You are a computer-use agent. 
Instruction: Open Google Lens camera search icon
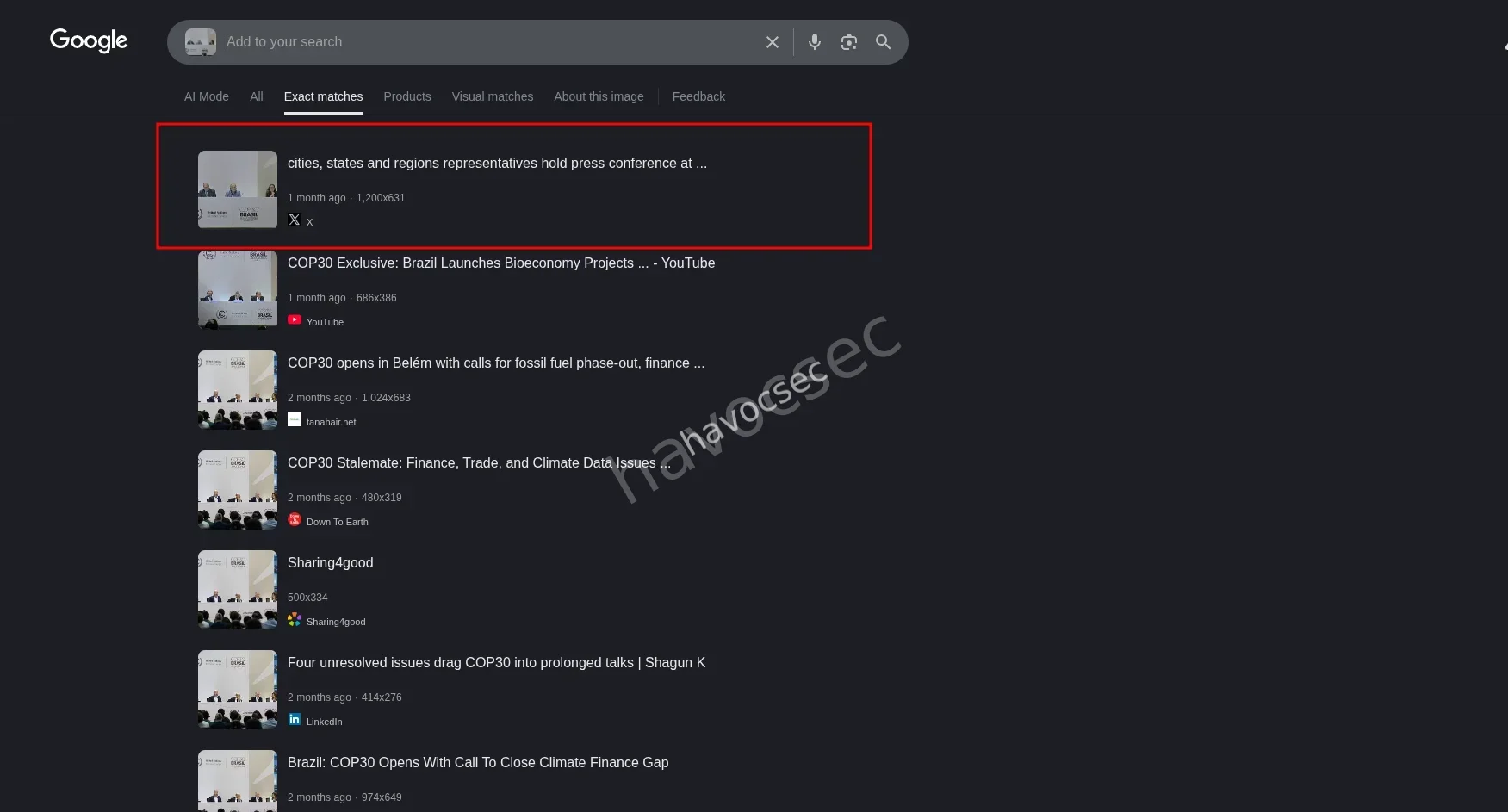pos(848,41)
